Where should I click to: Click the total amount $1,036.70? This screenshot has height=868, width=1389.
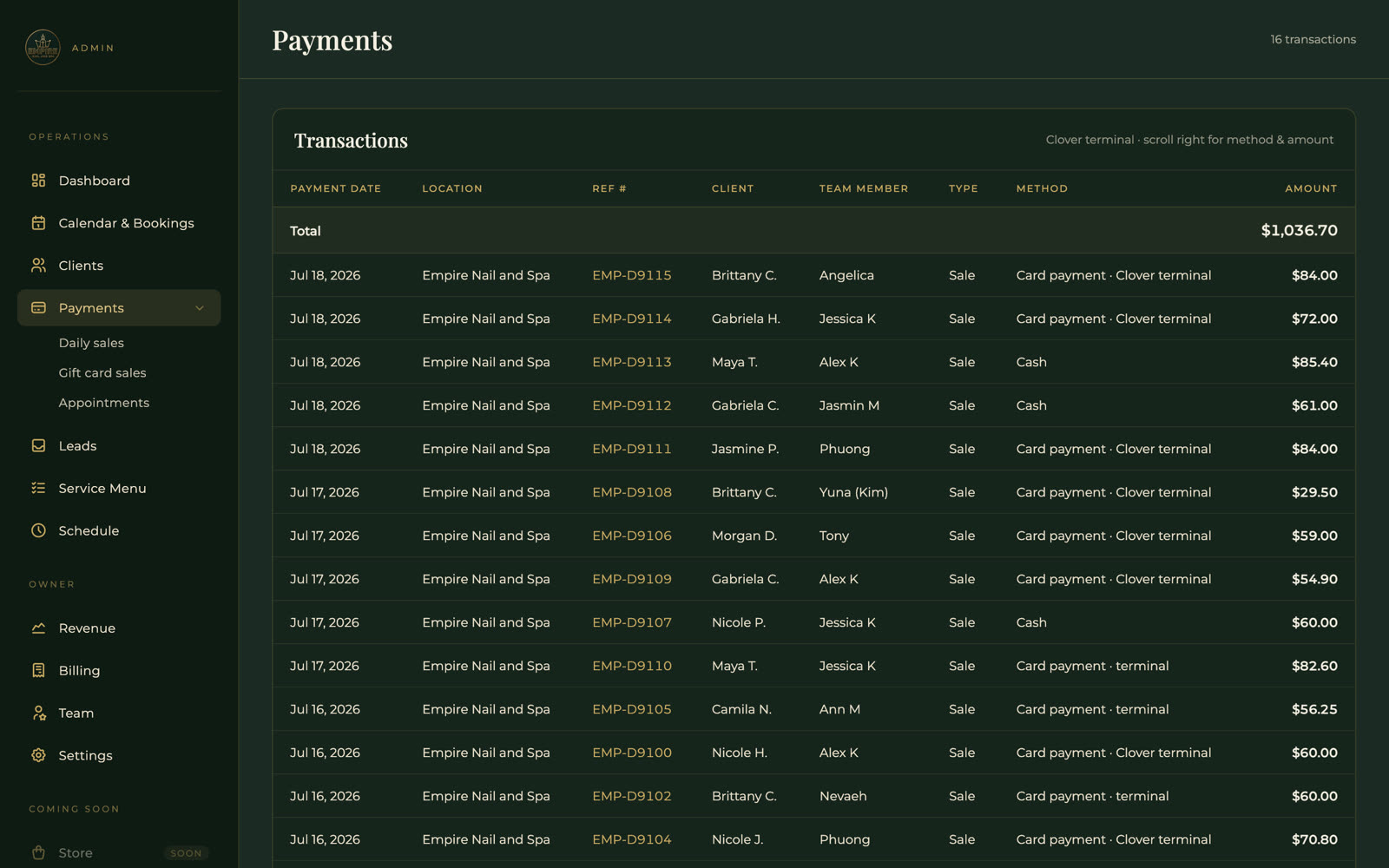[x=1299, y=231]
